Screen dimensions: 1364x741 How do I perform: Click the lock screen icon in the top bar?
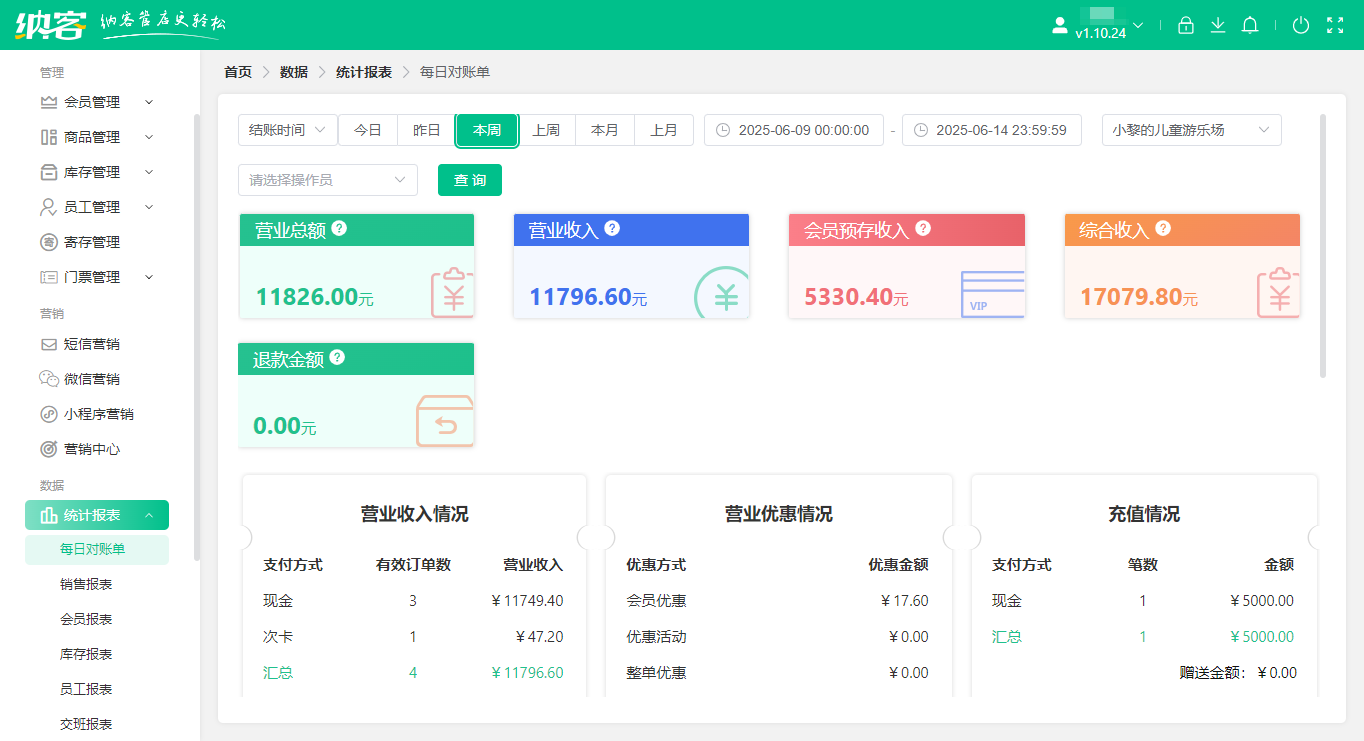[x=1186, y=25]
